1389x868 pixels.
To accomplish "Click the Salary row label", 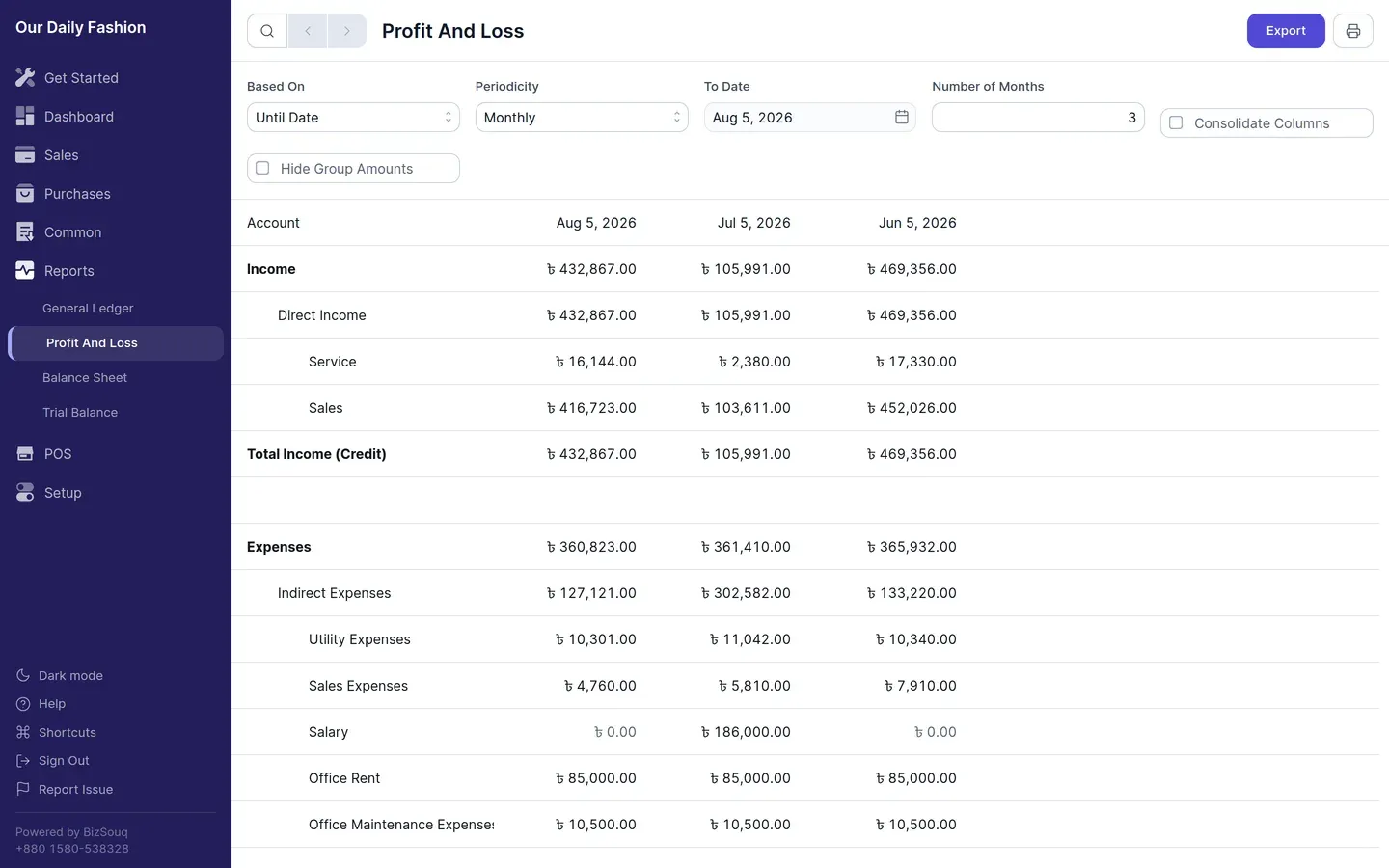I will coord(328,732).
